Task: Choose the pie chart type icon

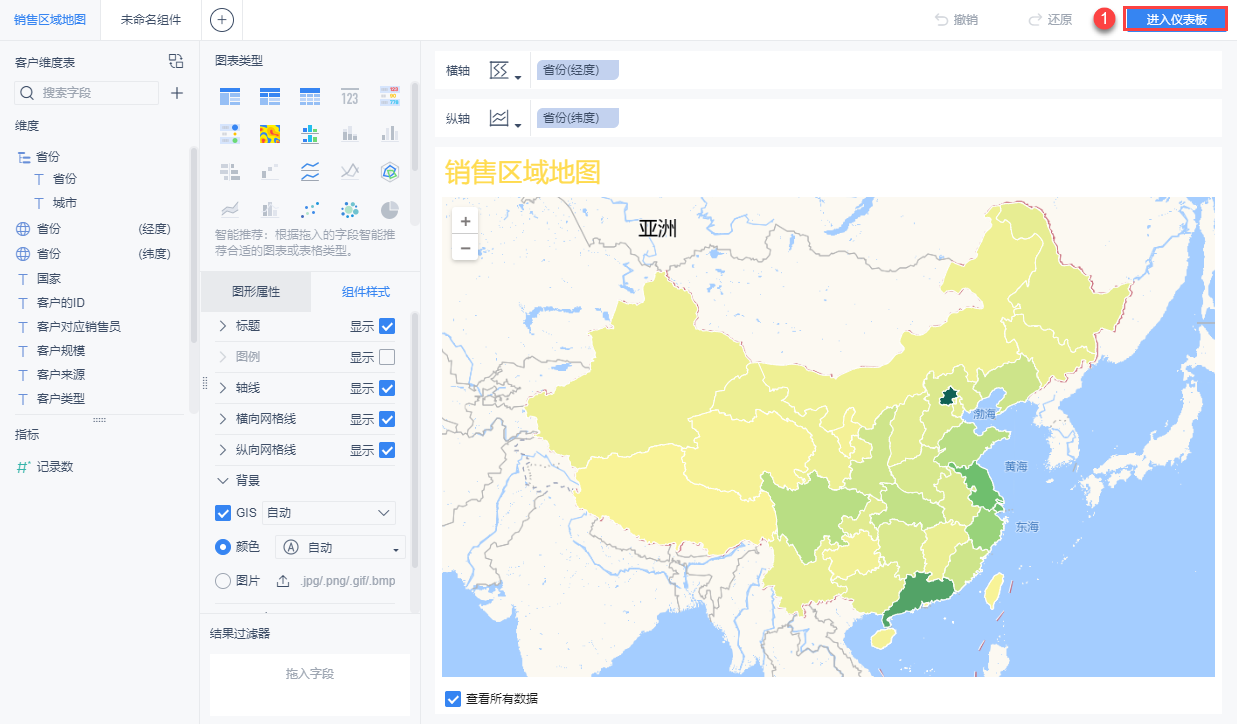Action: pos(390,210)
